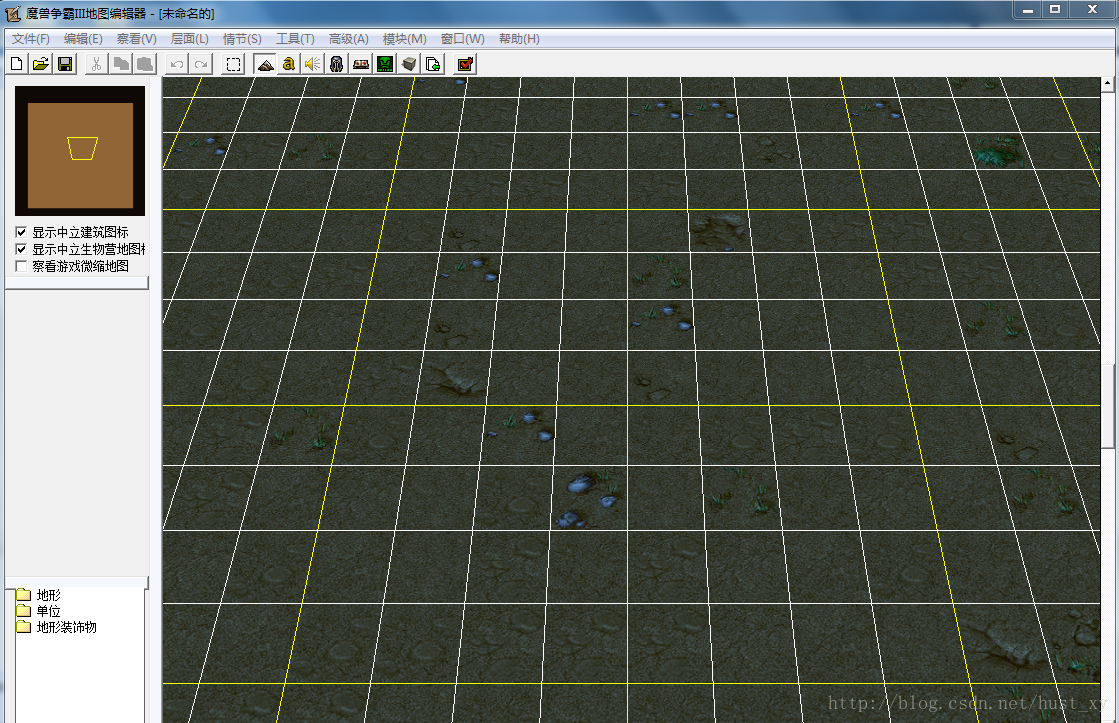Screen dimensions: 1119x723
Task: Click the Cut scissors icon
Action: click(96, 64)
